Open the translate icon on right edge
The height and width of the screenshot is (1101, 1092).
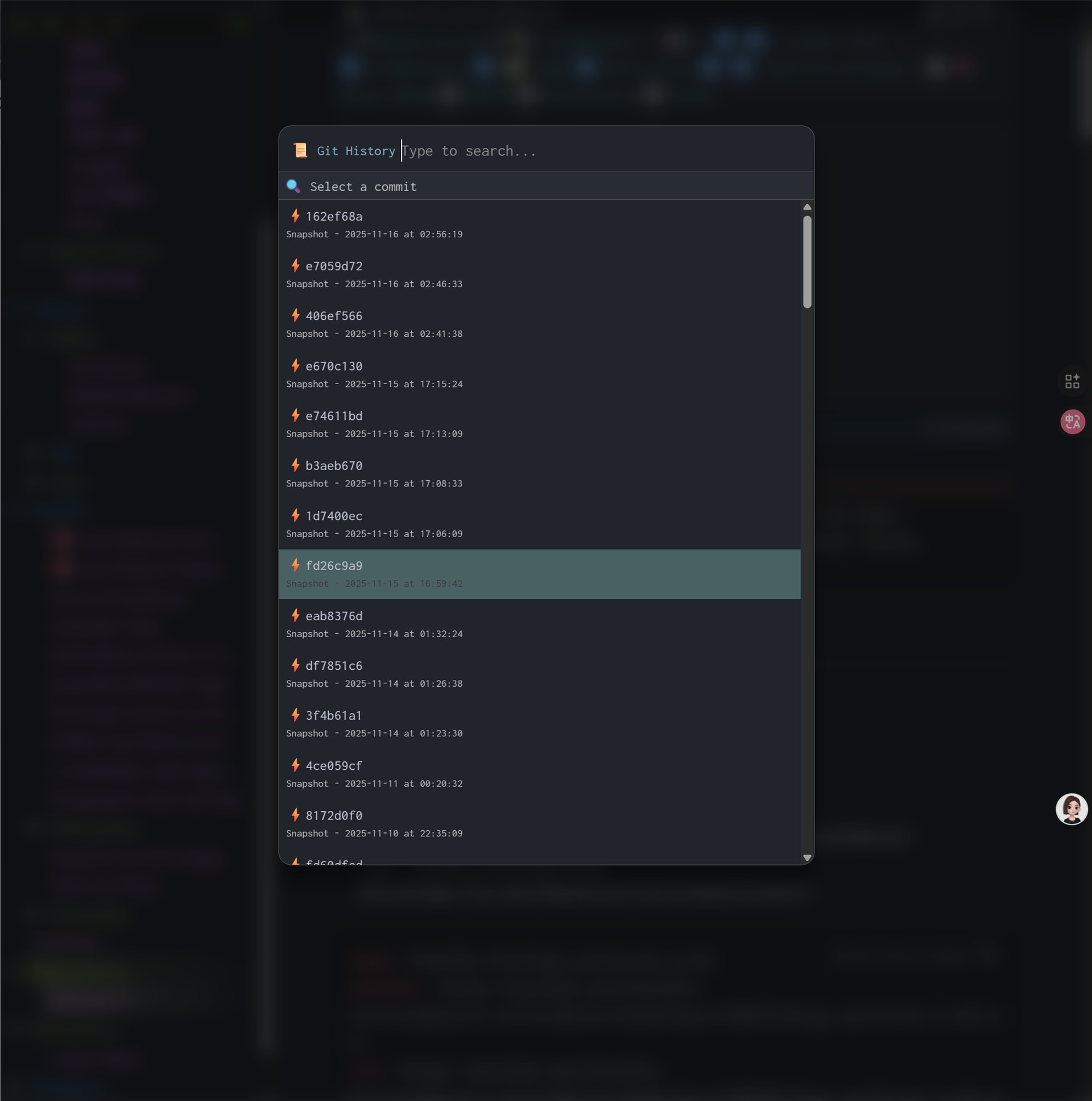(x=1072, y=422)
